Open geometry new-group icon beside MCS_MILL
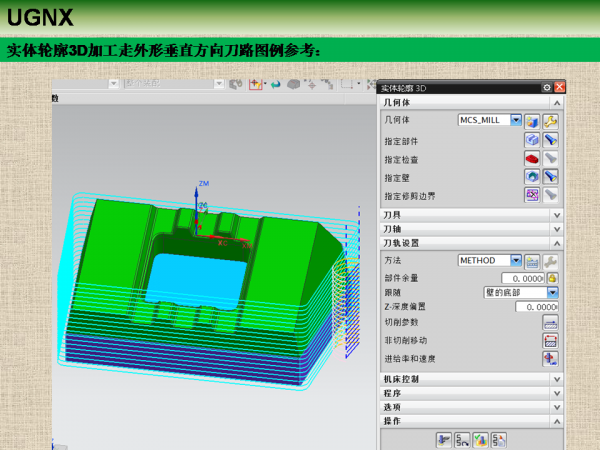 (x=532, y=121)
